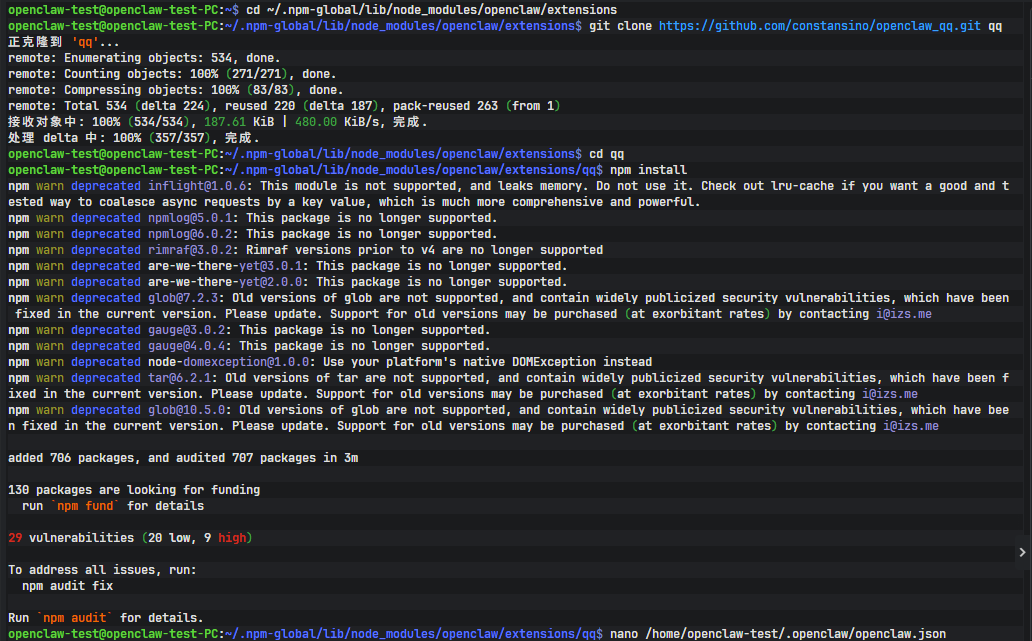Click the `npm audit` command text
The width and height of the screenshot is (1032, 641).
[x=76, y=618]
